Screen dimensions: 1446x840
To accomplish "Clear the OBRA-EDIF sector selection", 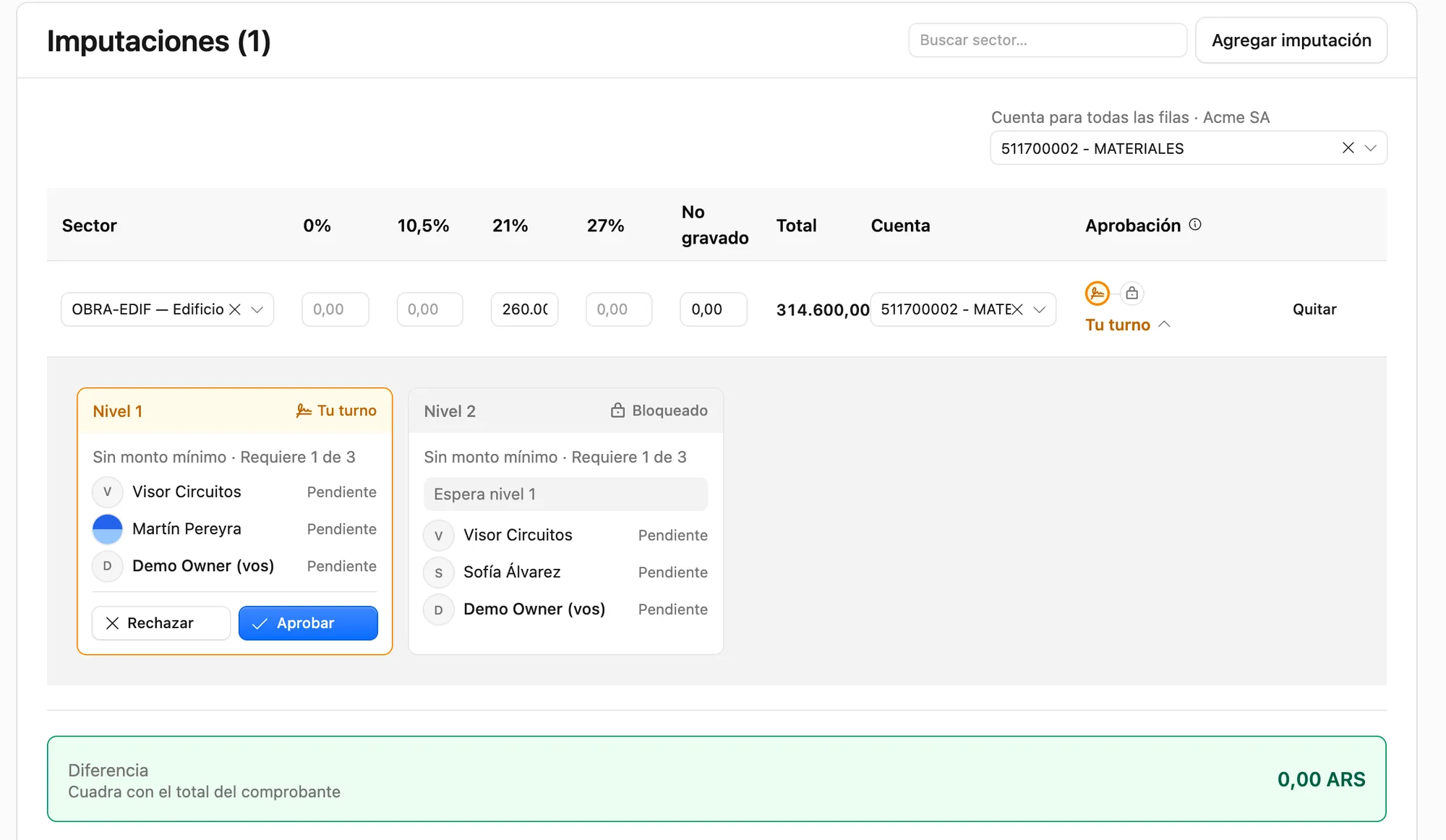I will pyautogui.click(x=235, y=309).
